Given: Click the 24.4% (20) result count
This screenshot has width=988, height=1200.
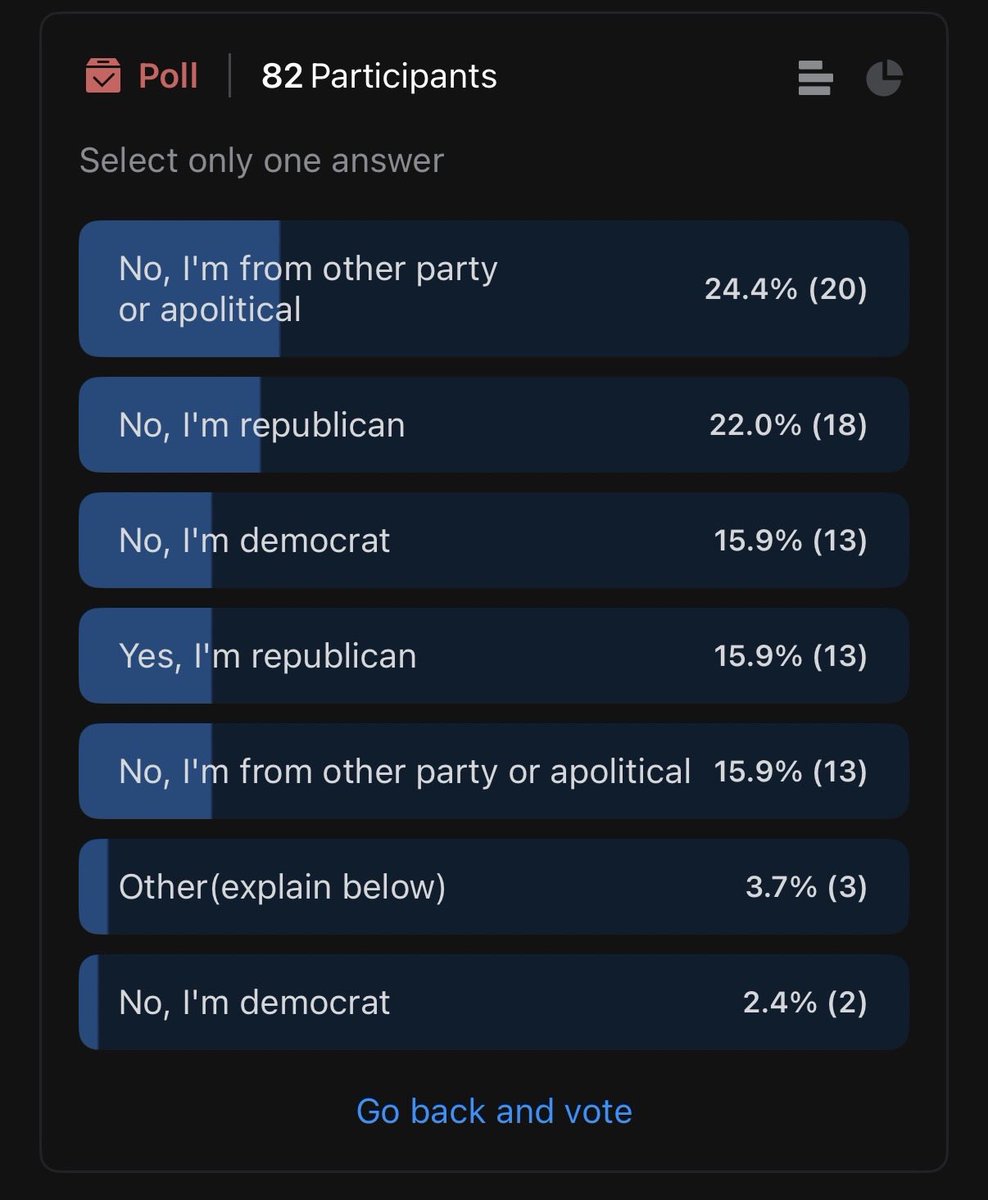Looking at the screenshot, I should pyautogui.click(x=786, y=289).
